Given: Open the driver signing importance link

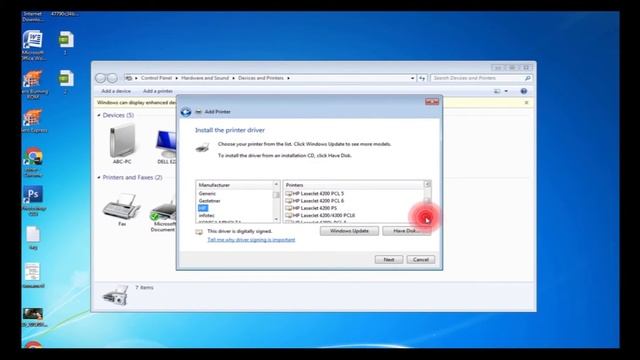Looking at the screenshot, I should click(251, 240).
